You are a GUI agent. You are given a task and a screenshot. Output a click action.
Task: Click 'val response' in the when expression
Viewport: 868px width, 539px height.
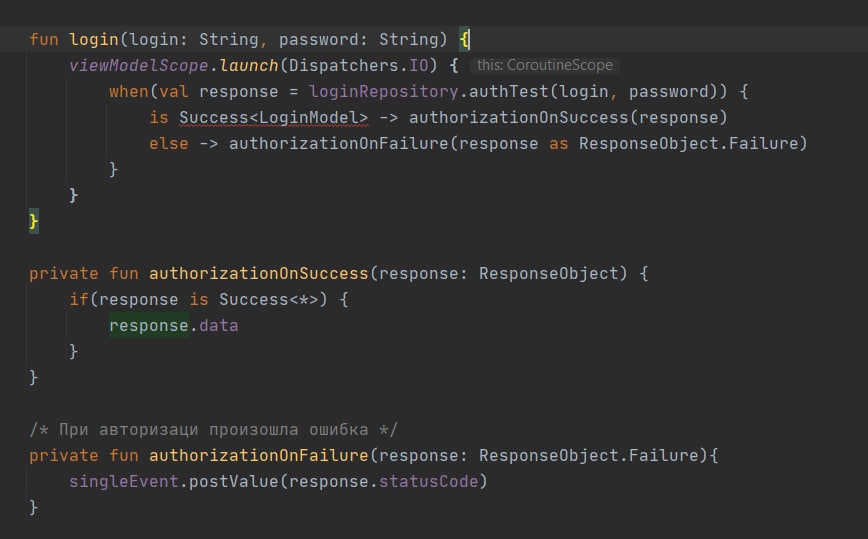pyautogui.click(x=219, y=91)
